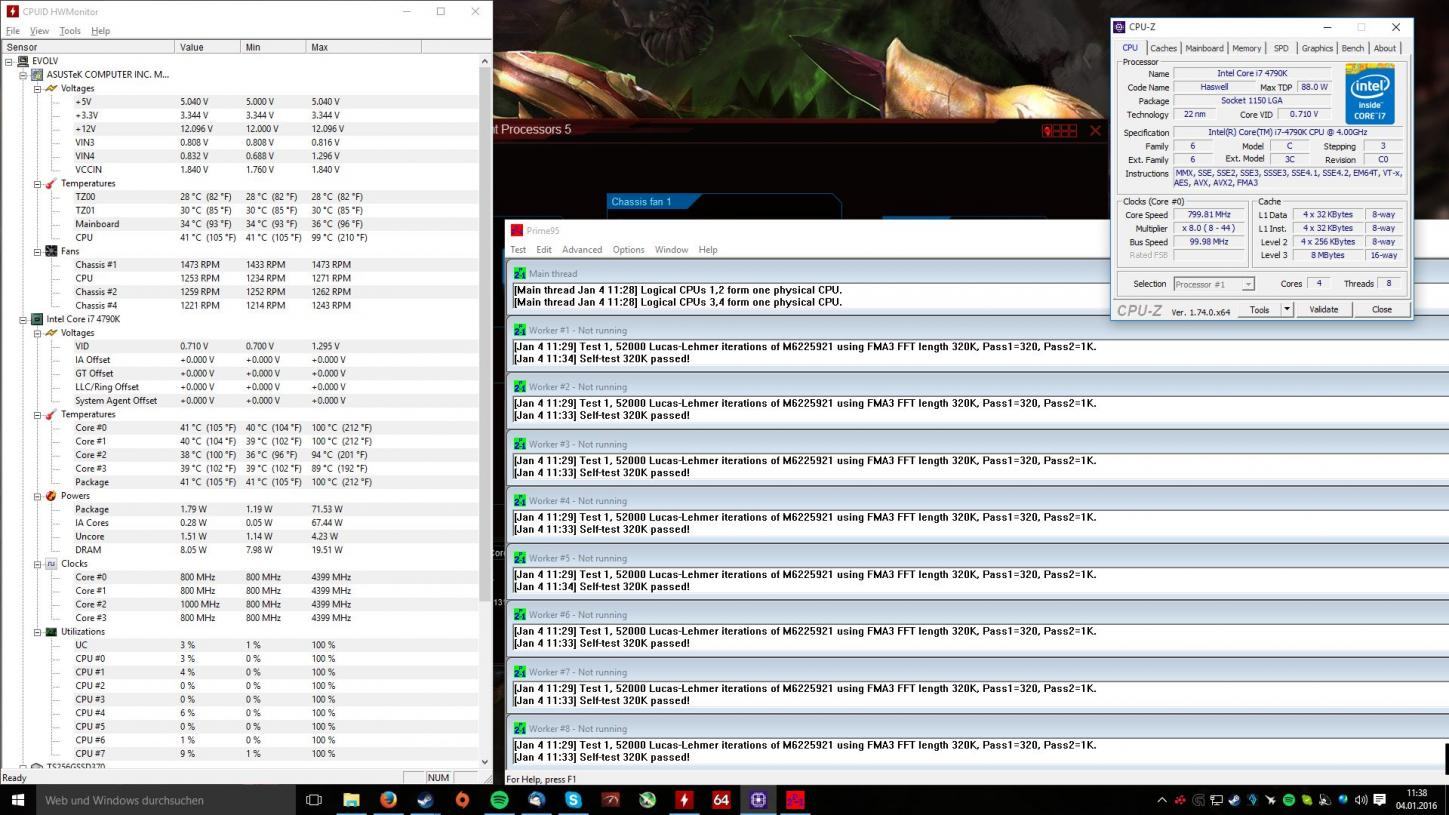Click the Worker #5 icon in Prime95
The width and height of the screenshot is (1449, 815).
(519, 558)
